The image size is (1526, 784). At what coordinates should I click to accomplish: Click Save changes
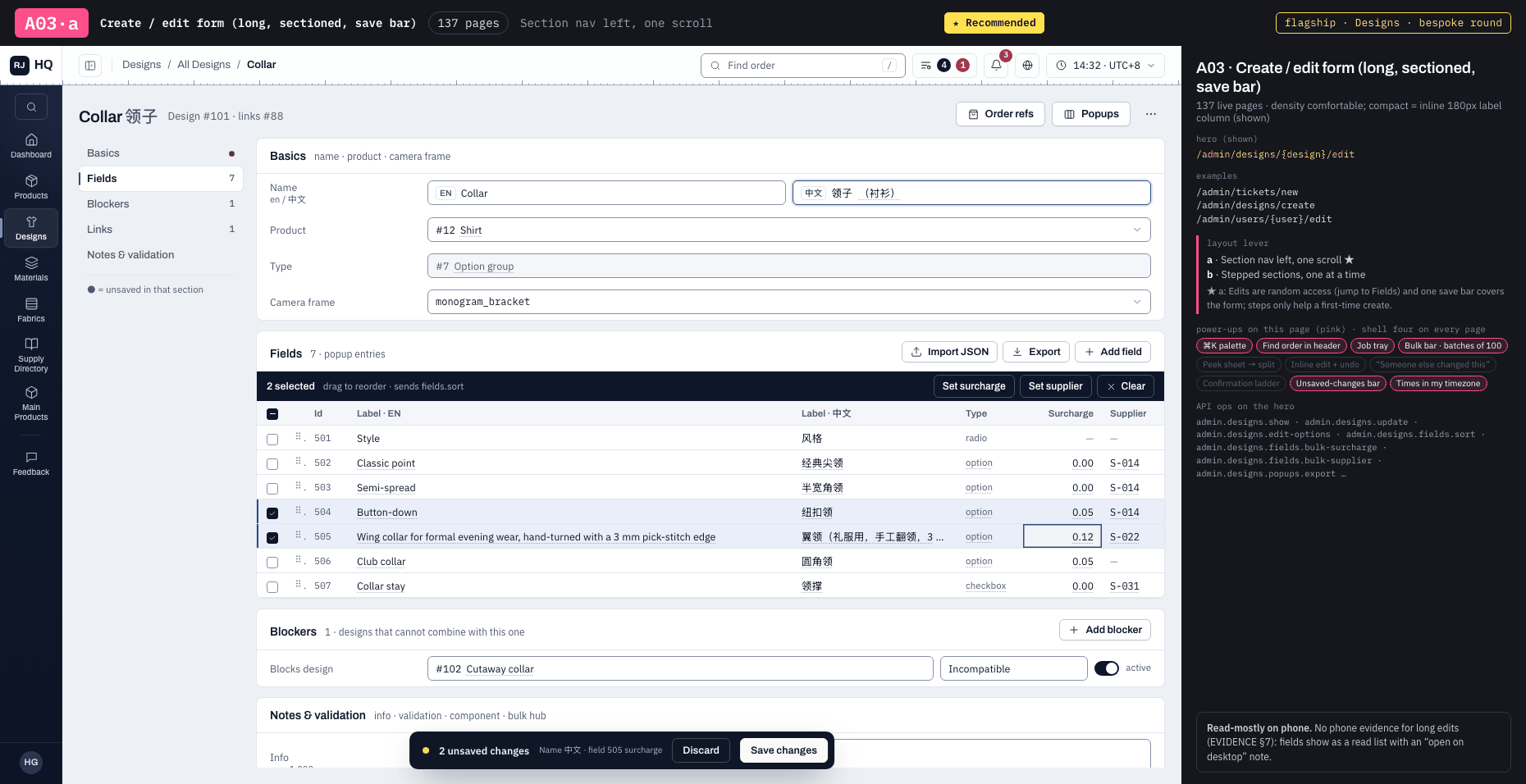(x=784, y=750)
